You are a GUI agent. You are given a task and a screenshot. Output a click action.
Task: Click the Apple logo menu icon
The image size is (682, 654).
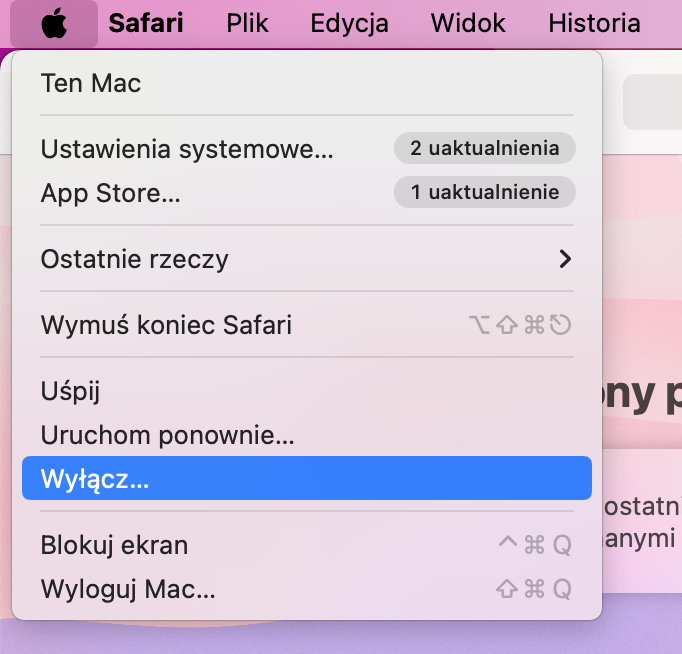click(x=54, y=23)
